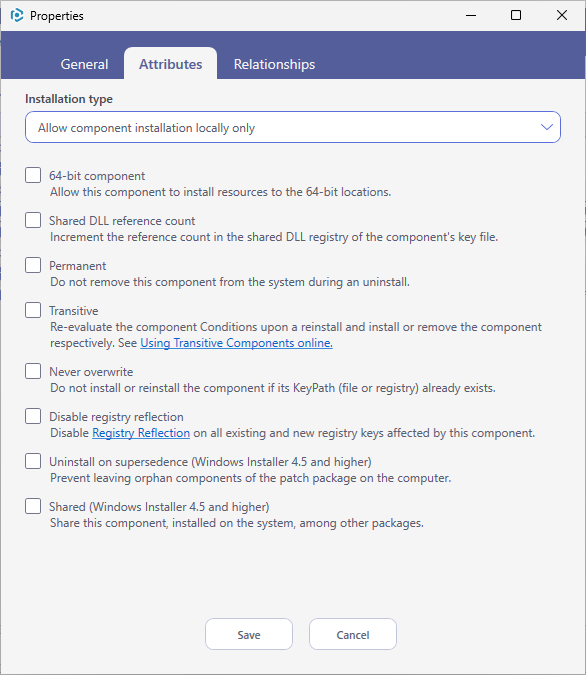
Task: Select the Attributes tab
Action: tap(171, 64)
